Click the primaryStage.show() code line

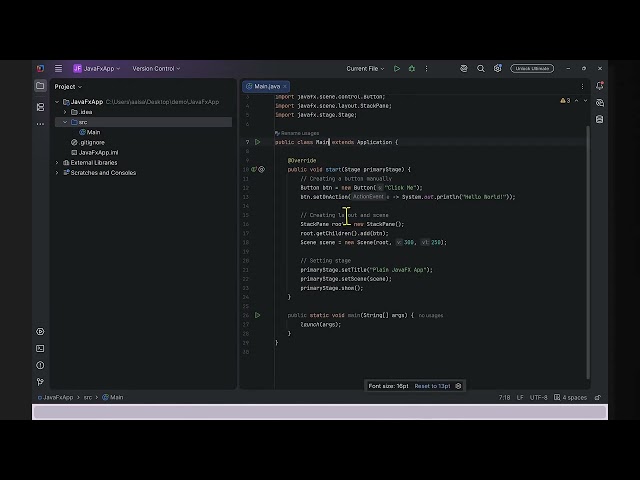coord(331,288)
